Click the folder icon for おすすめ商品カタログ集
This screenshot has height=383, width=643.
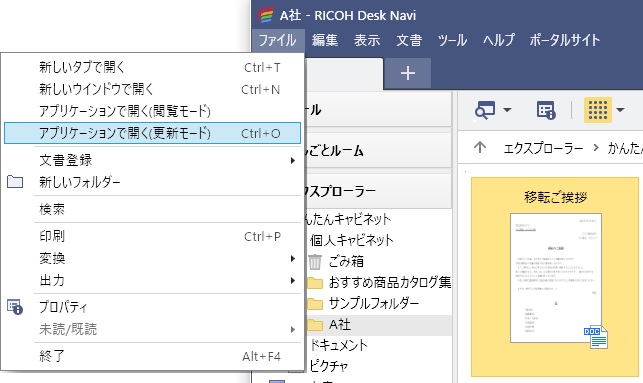tap(315, 283)
